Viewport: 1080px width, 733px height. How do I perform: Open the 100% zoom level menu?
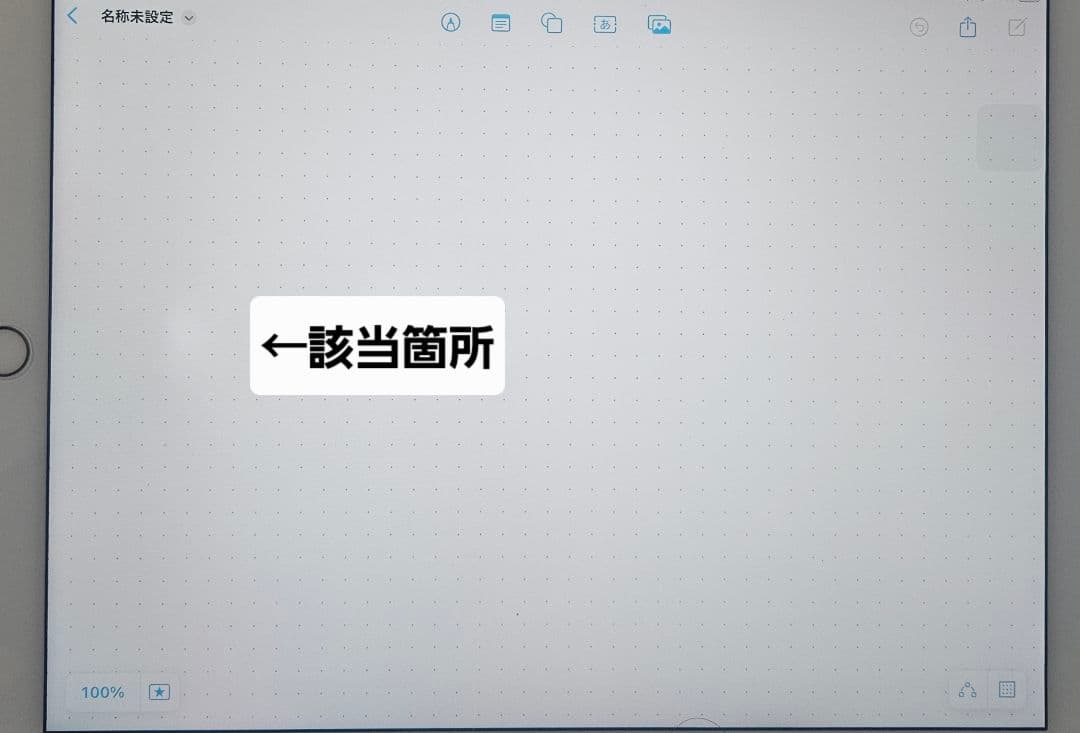[102, 692]
